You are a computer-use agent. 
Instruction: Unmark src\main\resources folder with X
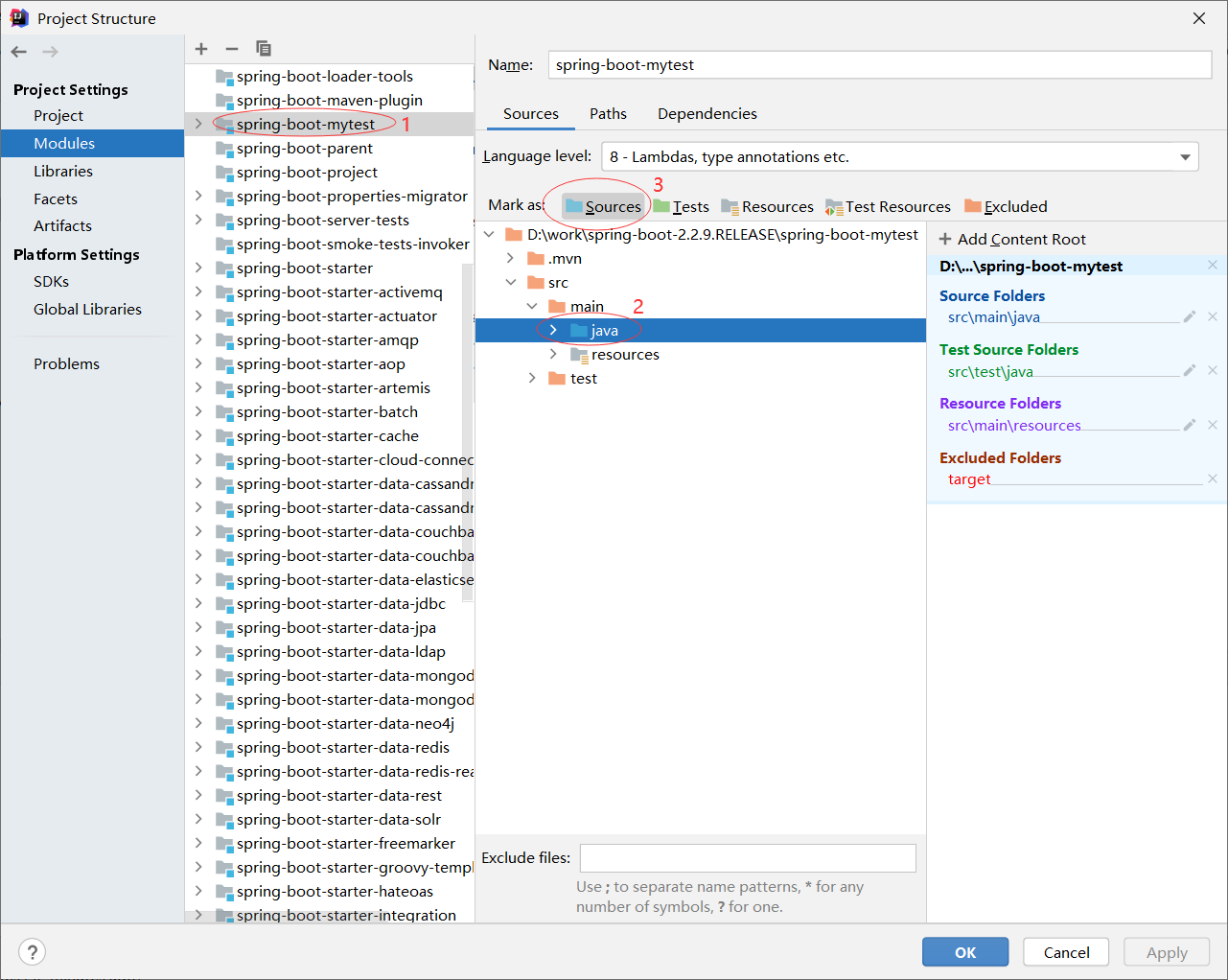(x=1213, y=425)
